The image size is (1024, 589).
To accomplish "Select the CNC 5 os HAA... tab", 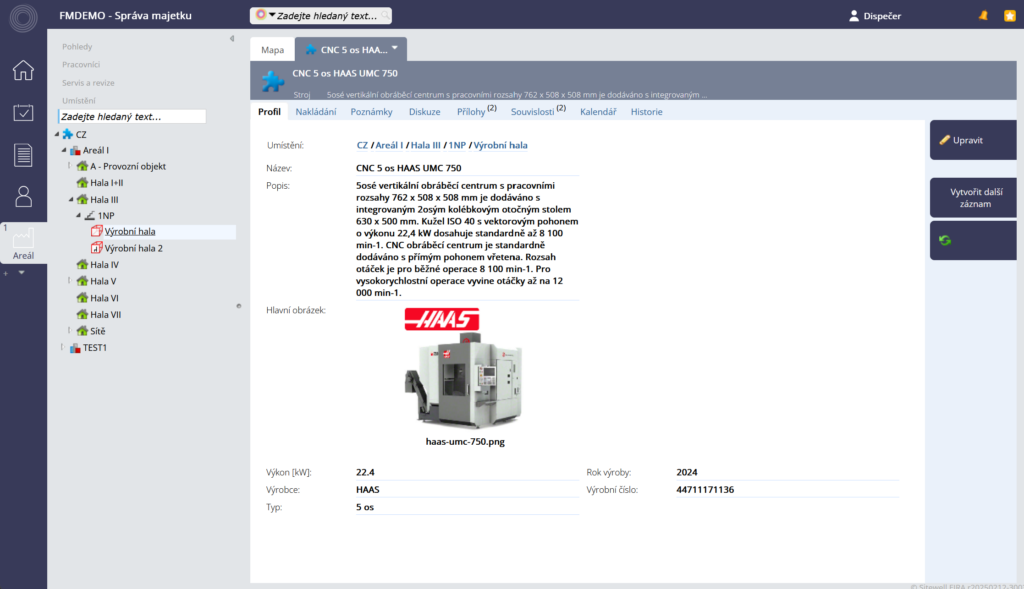I will (x=351, y=50).
